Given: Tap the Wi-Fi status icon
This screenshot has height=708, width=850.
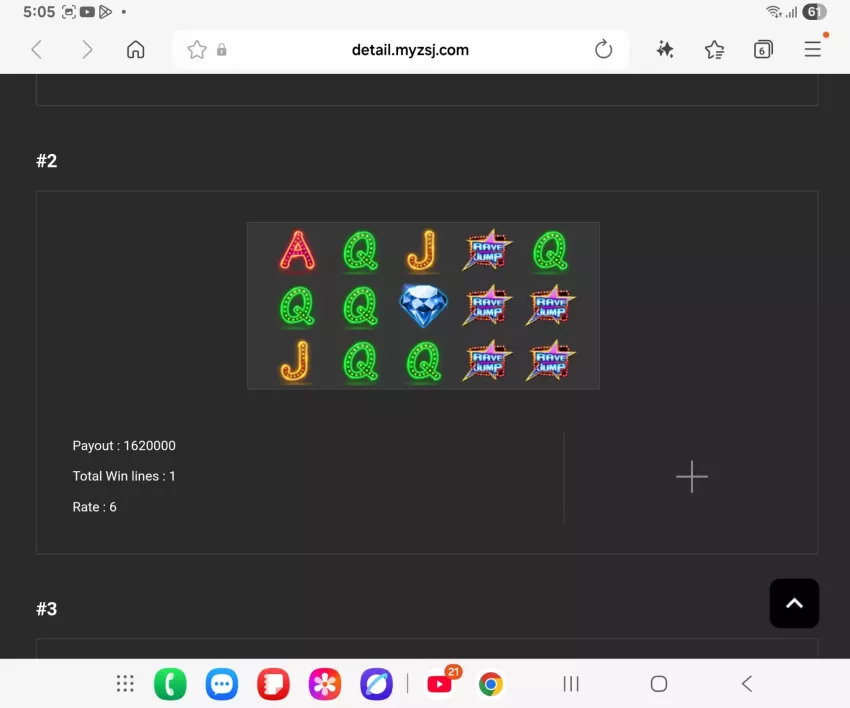Looking at the screenshot, I should click(x=774, y=11).
